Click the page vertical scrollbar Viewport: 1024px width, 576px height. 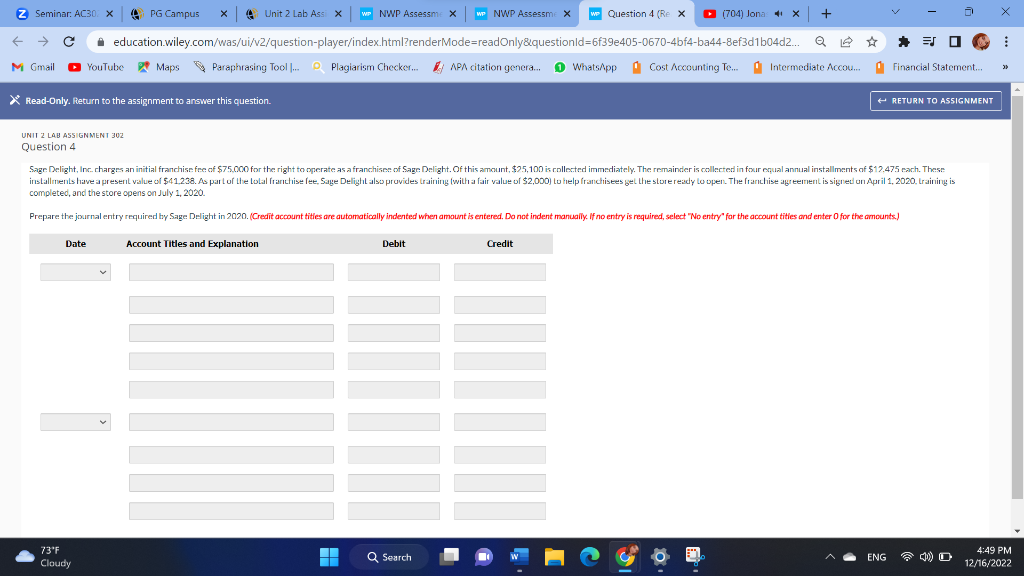pyautogui.click(x=1017, y=297)
